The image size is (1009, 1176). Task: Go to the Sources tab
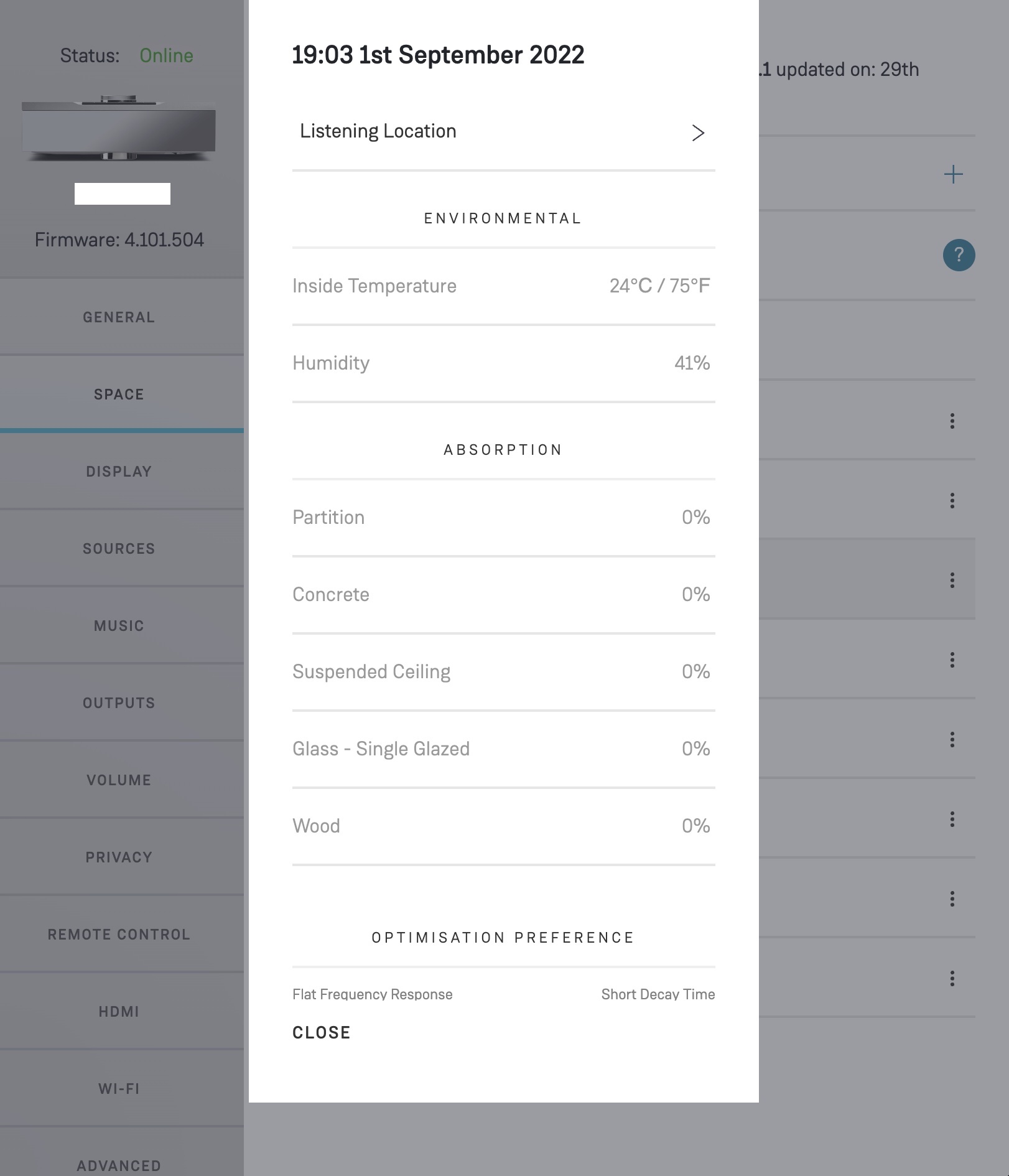(x=119, y=549)
